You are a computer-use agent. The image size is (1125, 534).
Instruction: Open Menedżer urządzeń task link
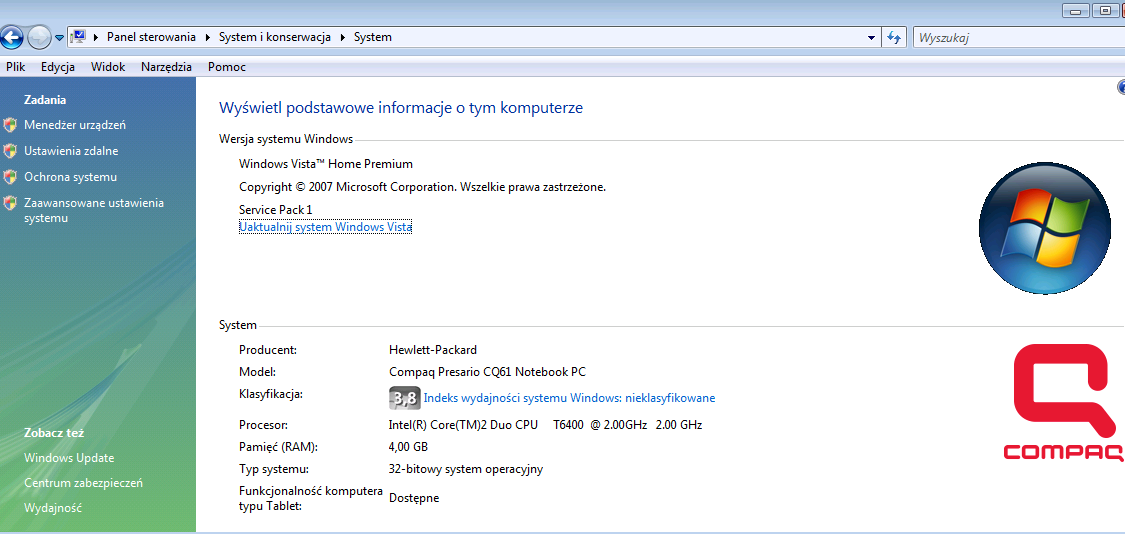75,125
